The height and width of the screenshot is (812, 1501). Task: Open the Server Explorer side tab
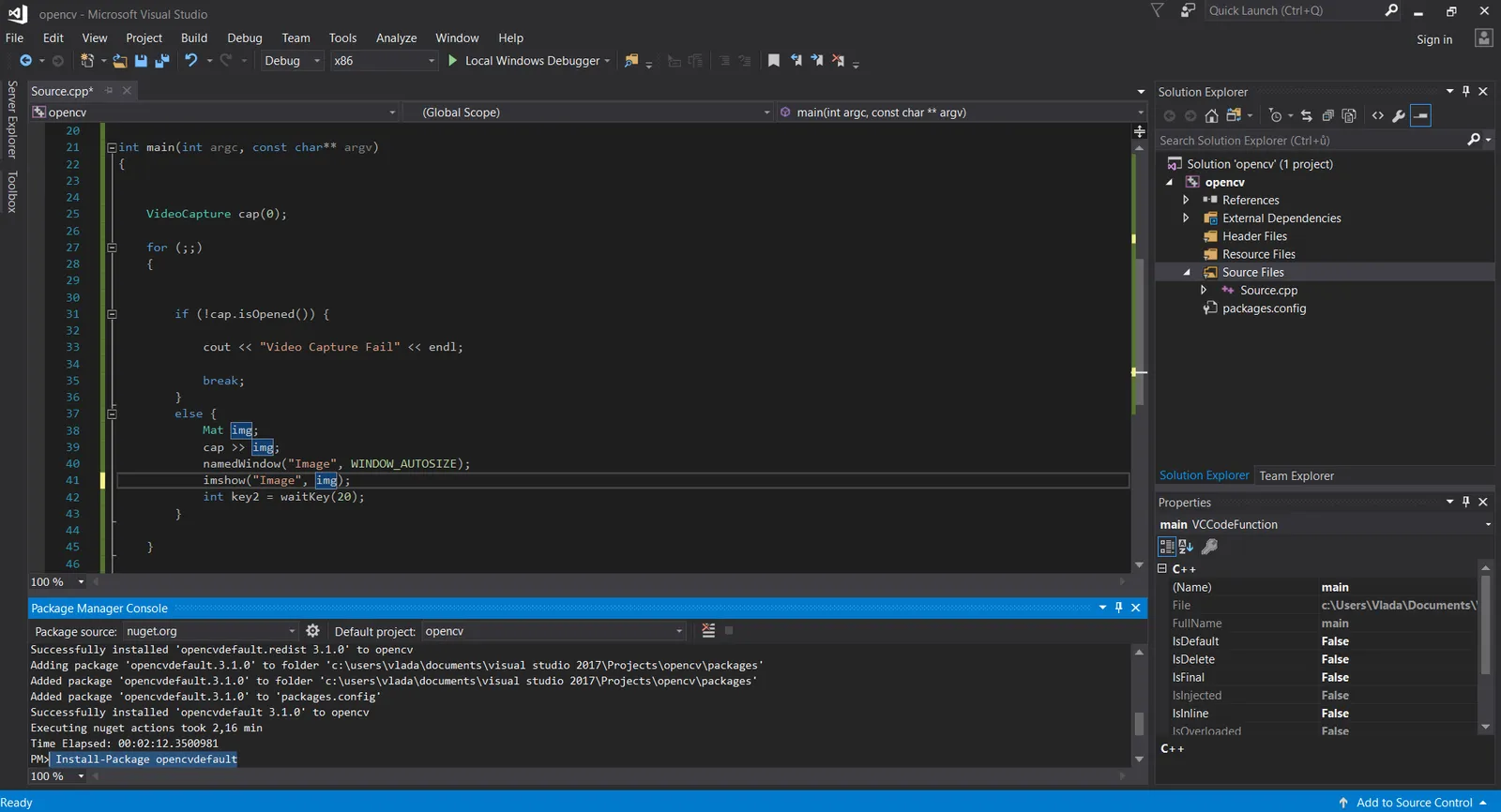(x=12, y=119)
